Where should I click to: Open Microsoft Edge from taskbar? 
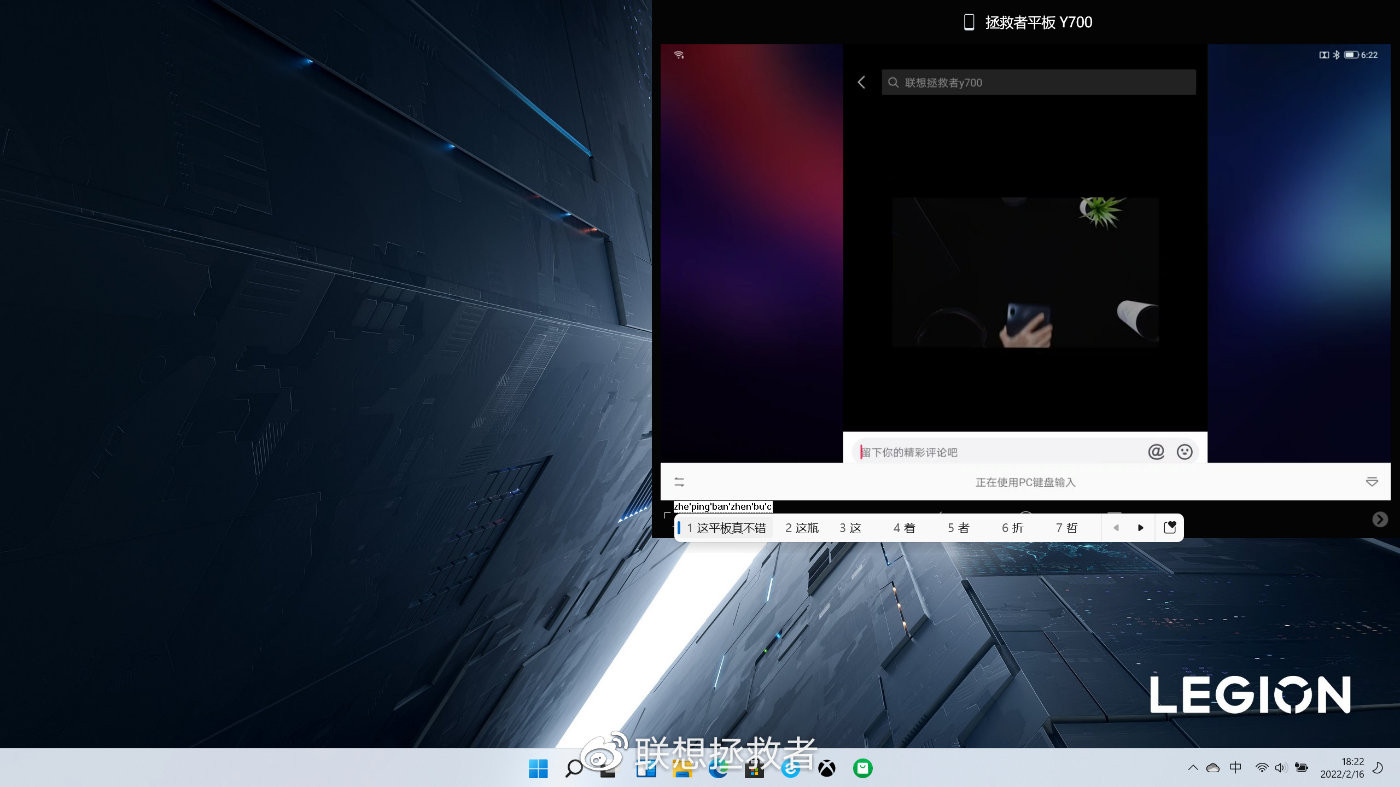(x=718, y=768)
